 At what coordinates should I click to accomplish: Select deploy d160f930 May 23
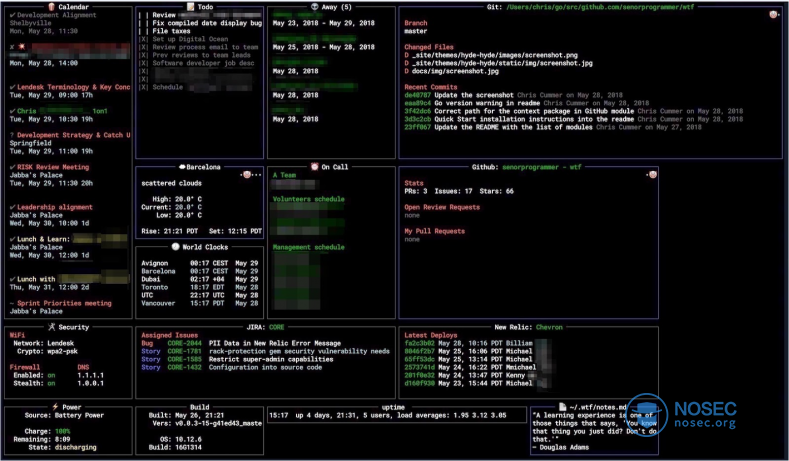click(x=468, y=383)
